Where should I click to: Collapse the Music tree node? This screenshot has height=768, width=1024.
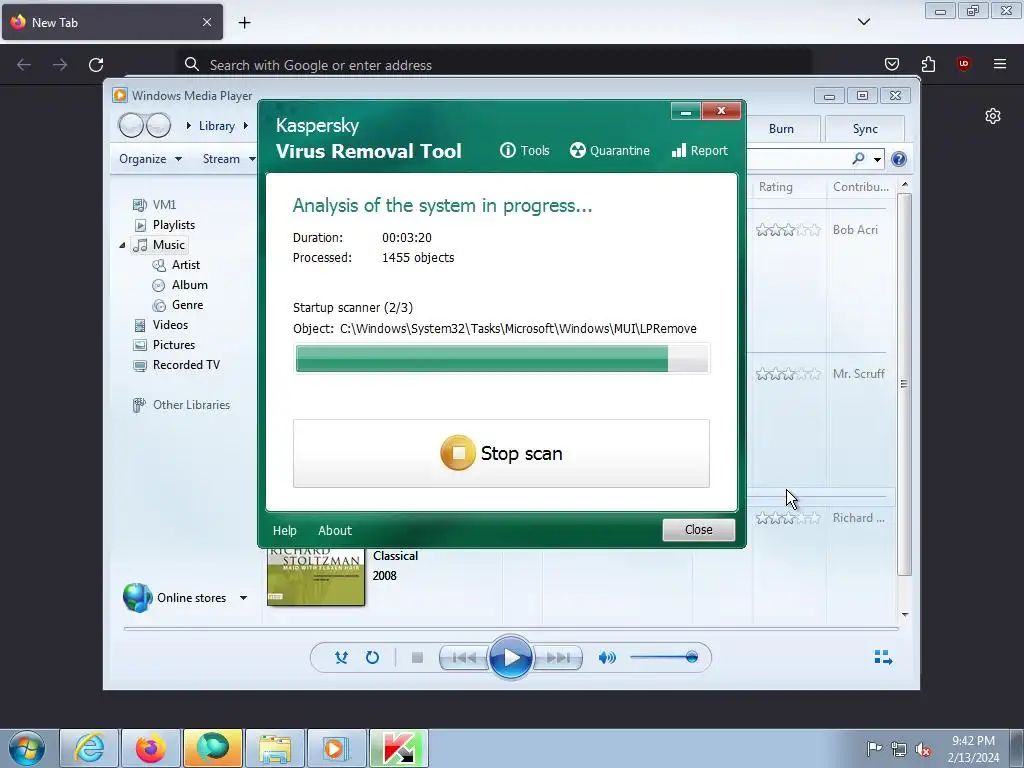click(x=122, y=245)
